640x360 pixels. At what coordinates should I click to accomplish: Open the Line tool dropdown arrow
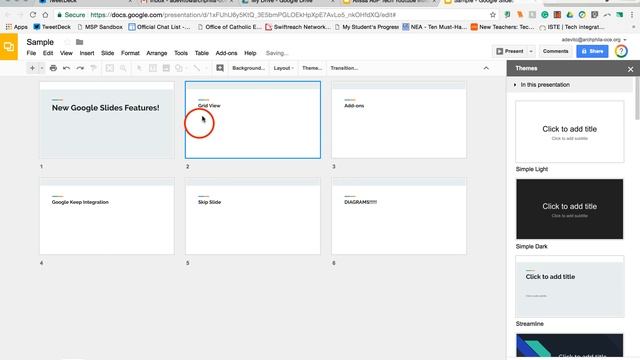[x=206, y=68]
